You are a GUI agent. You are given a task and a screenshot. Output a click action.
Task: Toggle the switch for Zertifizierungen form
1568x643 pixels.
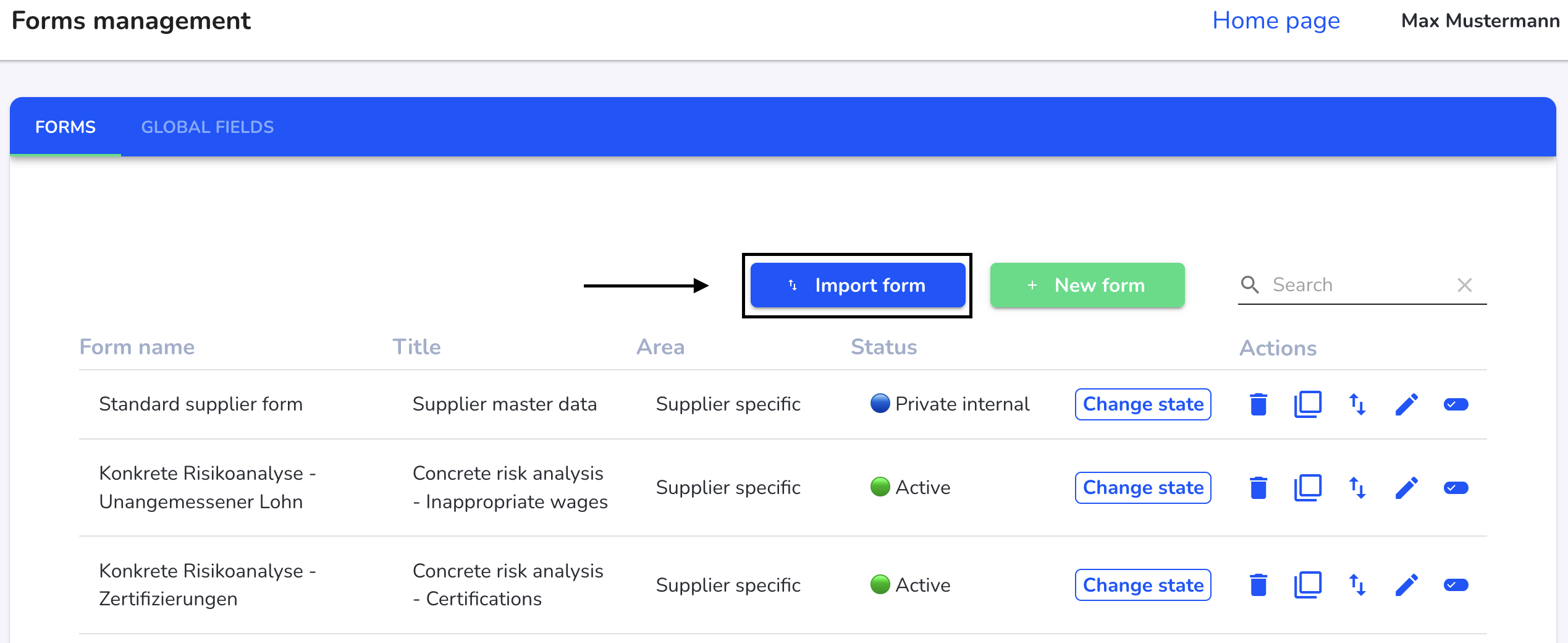[1456, 585]
